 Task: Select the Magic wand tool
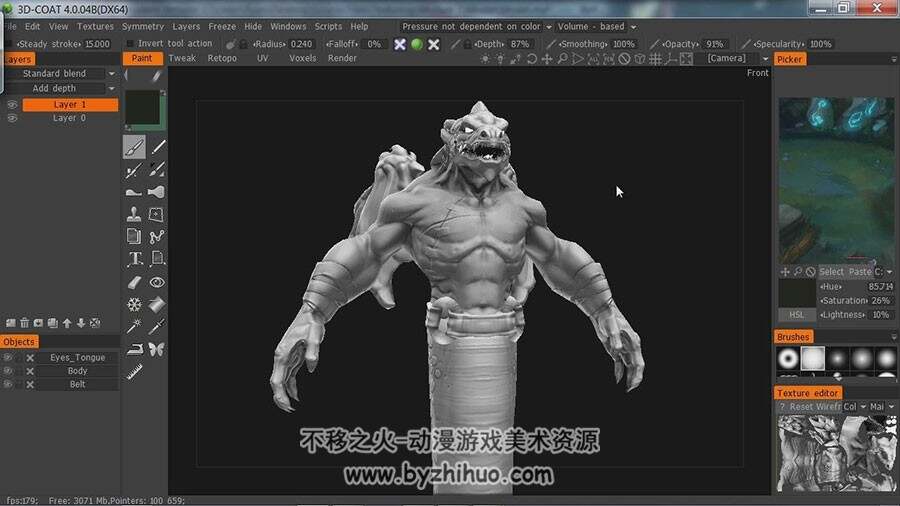pos(134,326)
